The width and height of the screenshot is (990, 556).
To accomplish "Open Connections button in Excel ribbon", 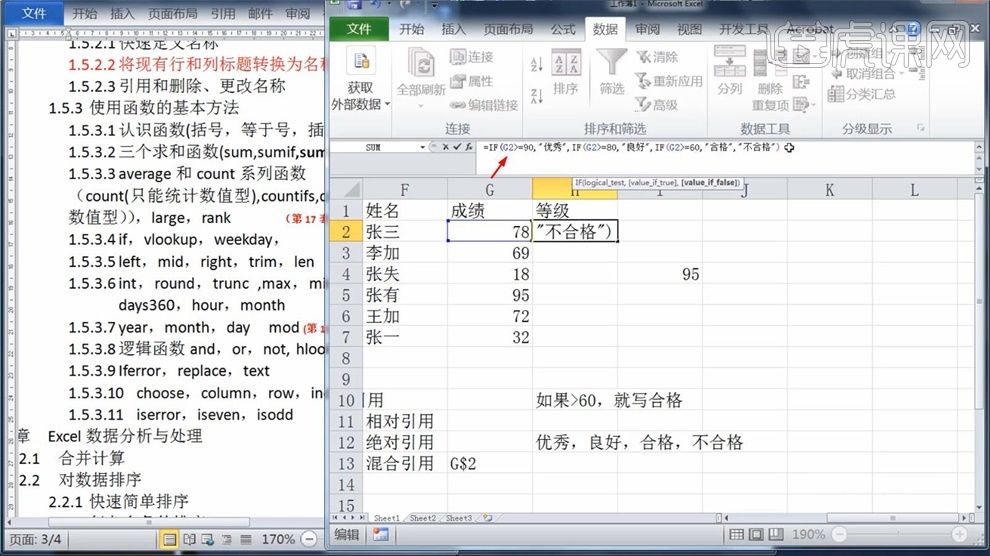I will [472, 57].
